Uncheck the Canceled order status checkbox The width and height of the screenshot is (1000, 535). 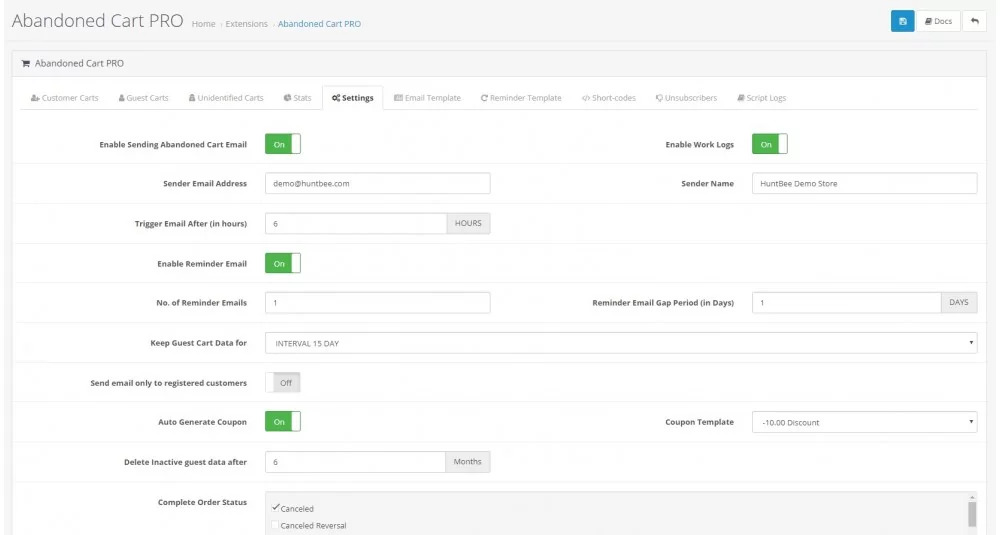coord(276,508)
